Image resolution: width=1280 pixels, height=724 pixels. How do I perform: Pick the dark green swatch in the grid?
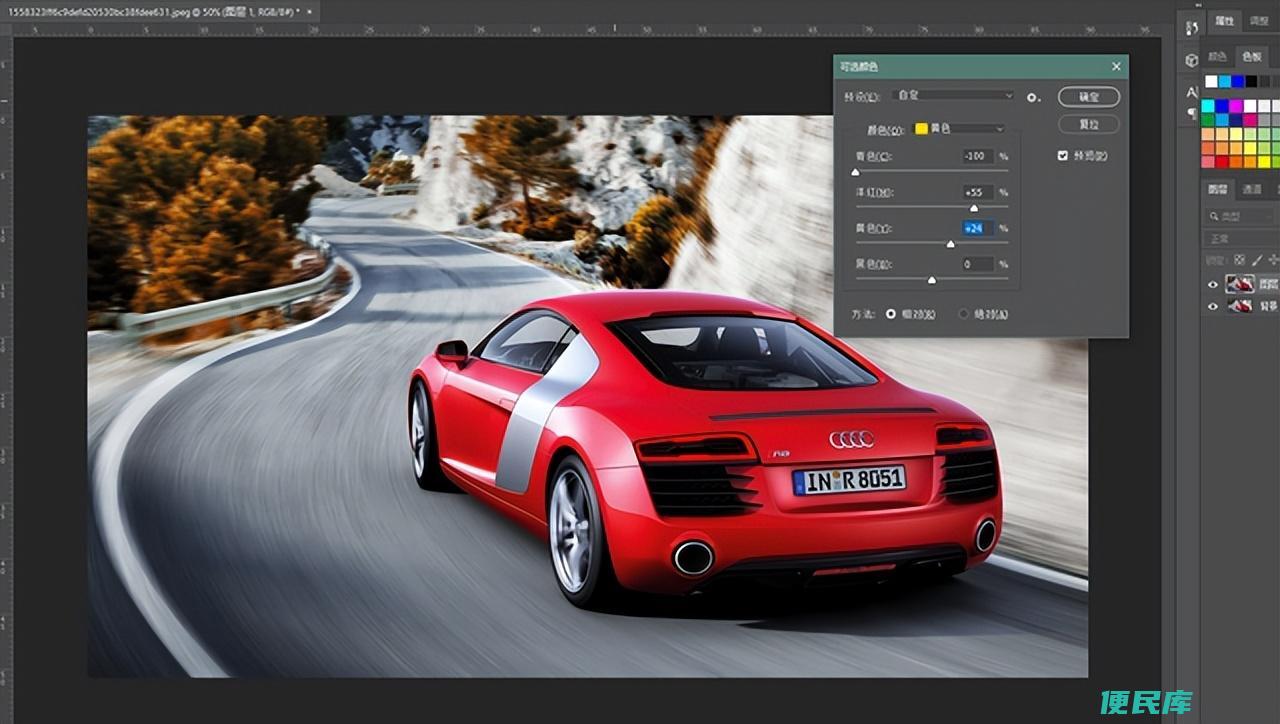(x=1208, y=120)
